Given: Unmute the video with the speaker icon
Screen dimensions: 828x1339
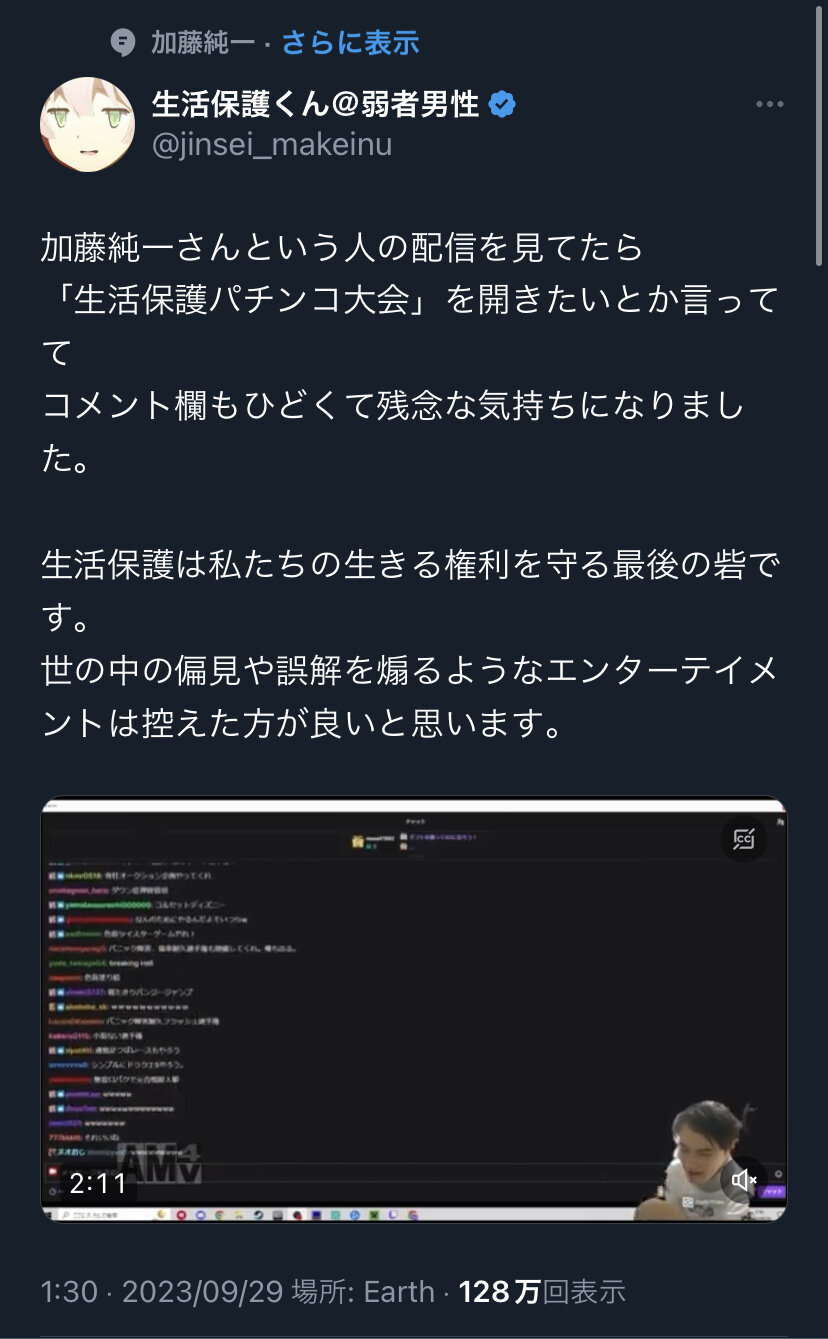Looking at the screenshot, I should click(743, 1181).
